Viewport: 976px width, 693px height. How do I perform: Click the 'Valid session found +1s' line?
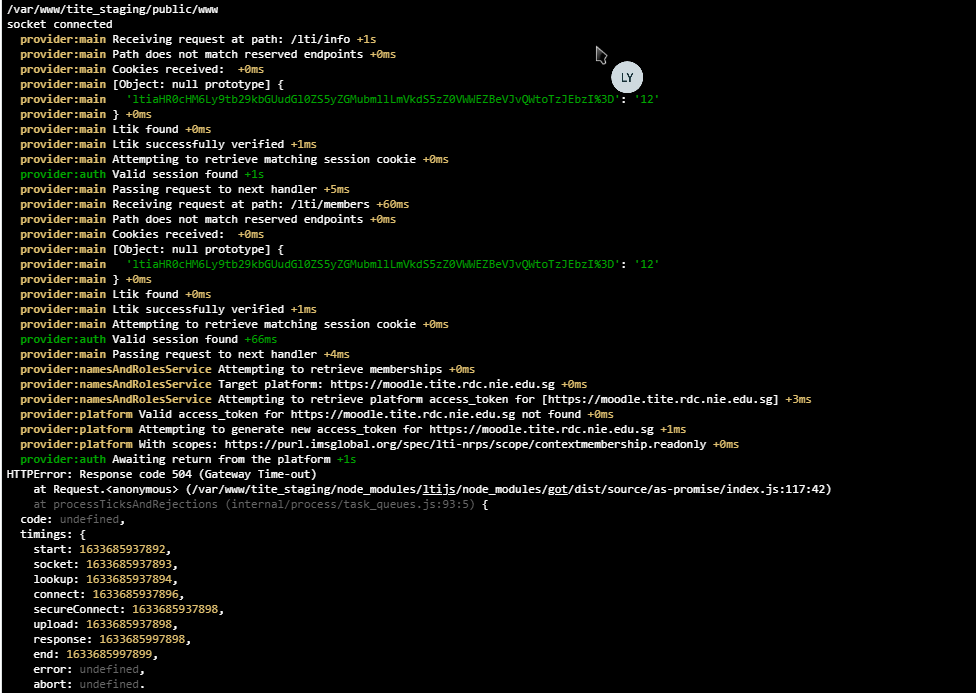coord(142,174)
